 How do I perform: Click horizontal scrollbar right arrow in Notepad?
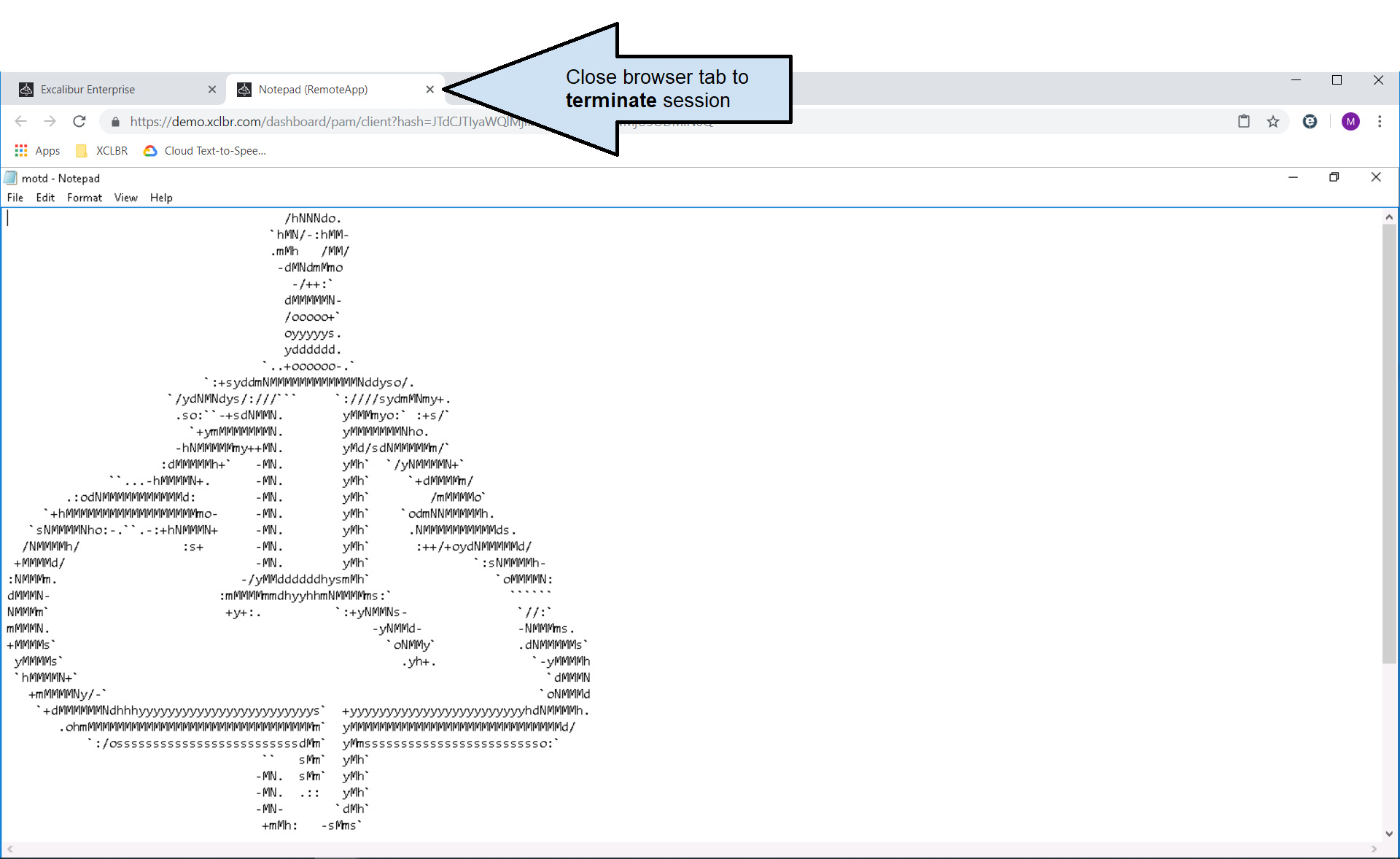[1374, 849]
